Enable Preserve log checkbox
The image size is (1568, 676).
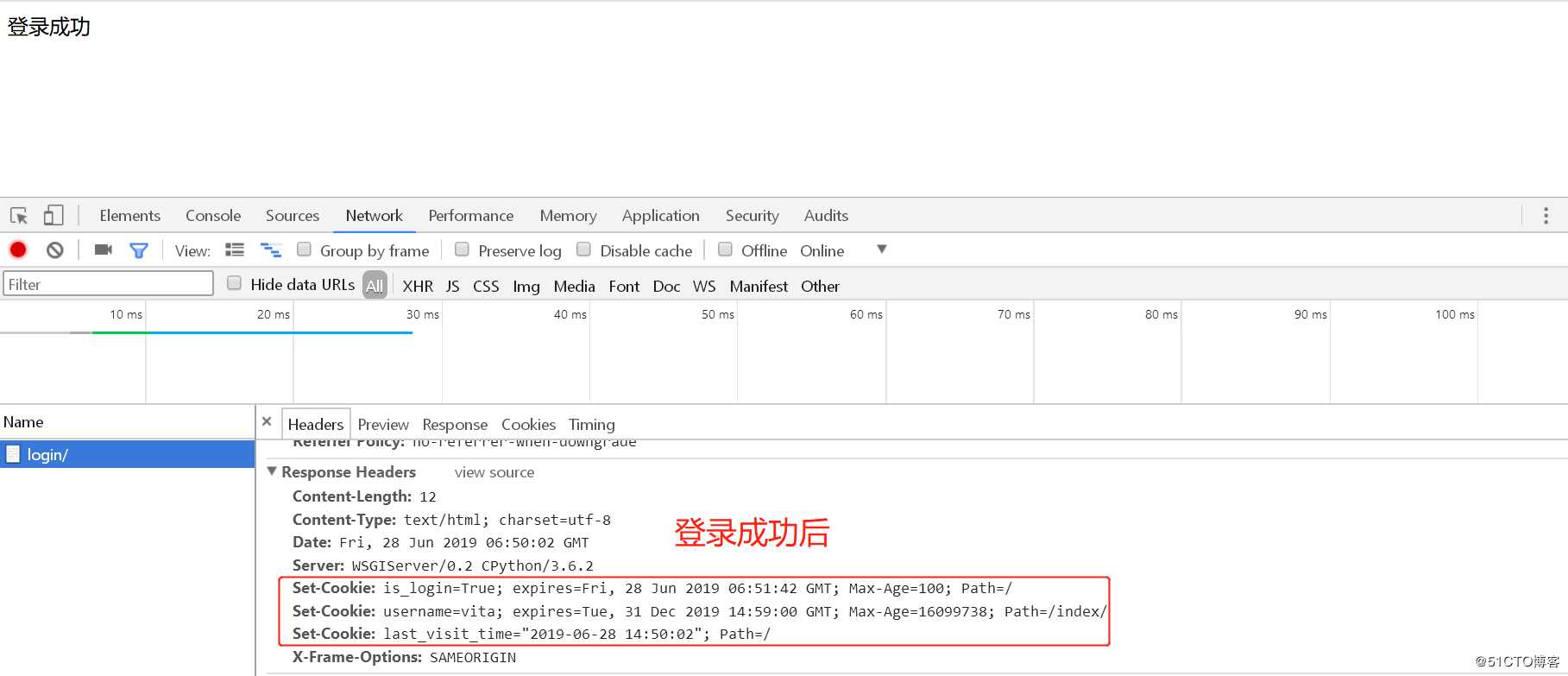pyautogui.click(x=462, y=250)
